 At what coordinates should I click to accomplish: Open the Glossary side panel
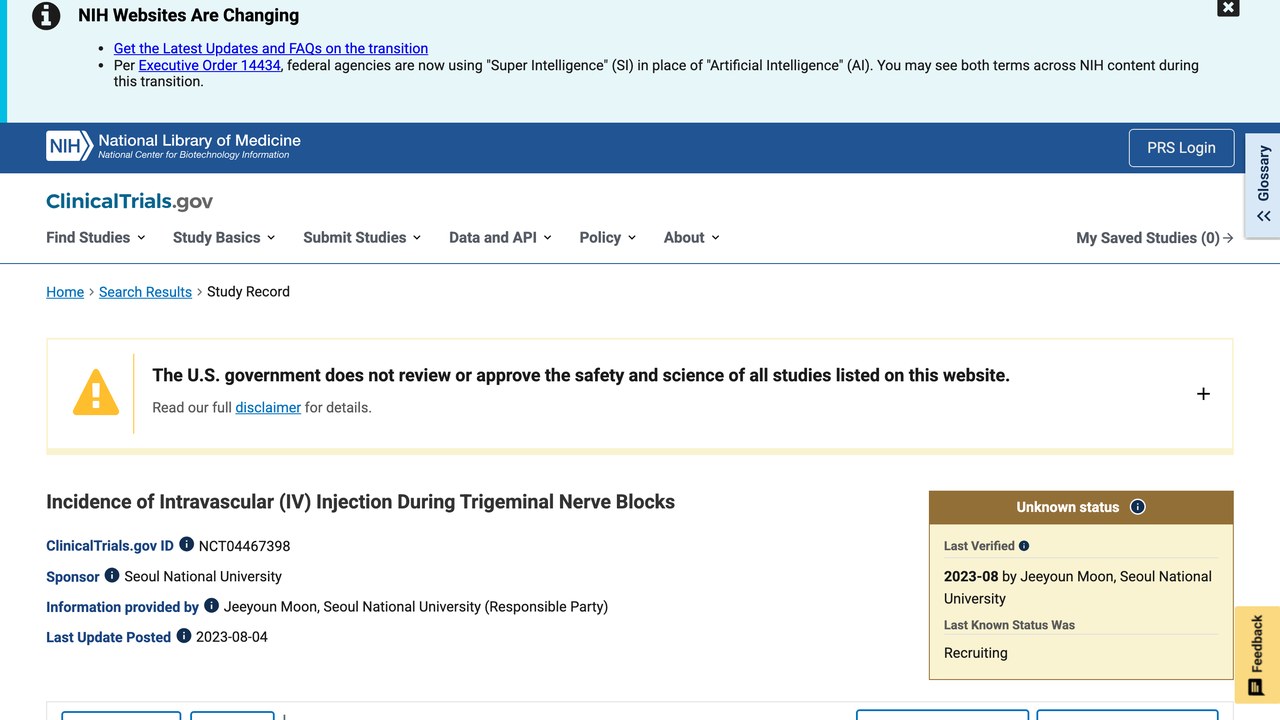(x=1264, y=186)
